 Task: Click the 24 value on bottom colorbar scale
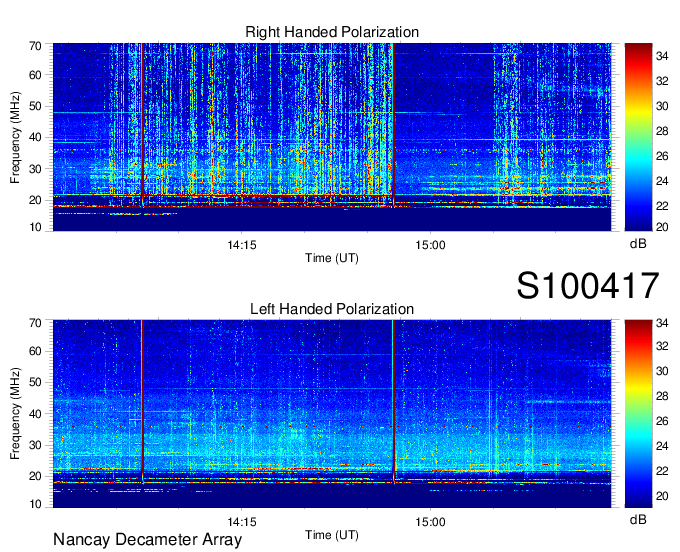662,446
